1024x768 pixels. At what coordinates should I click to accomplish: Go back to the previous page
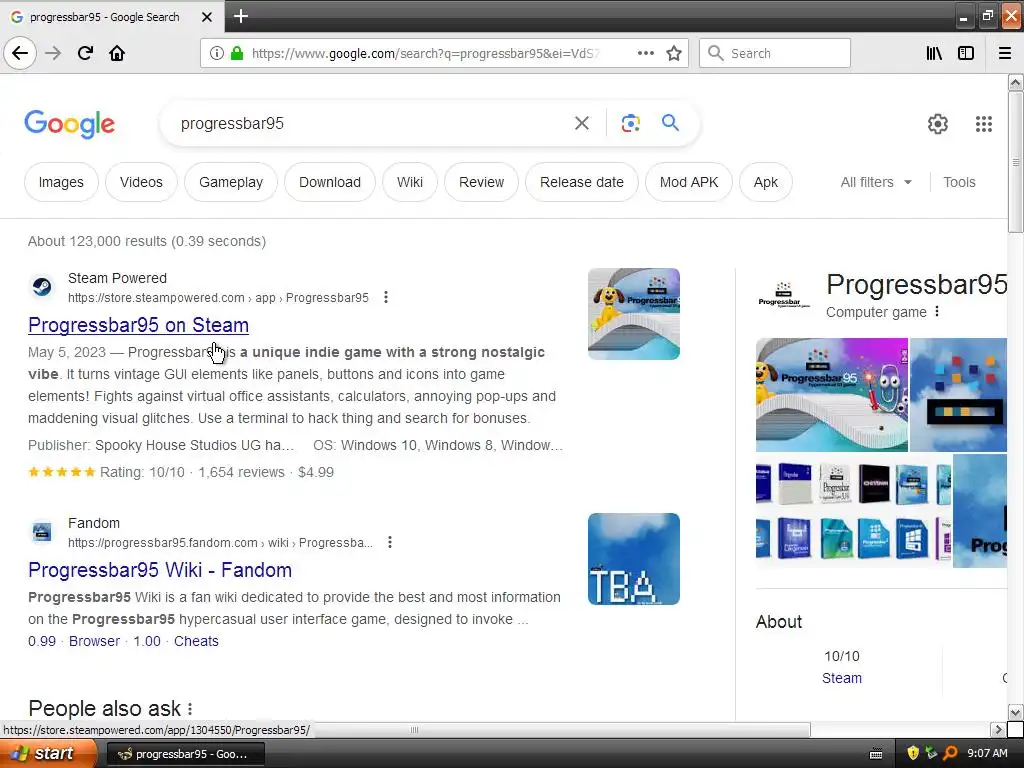20,53
